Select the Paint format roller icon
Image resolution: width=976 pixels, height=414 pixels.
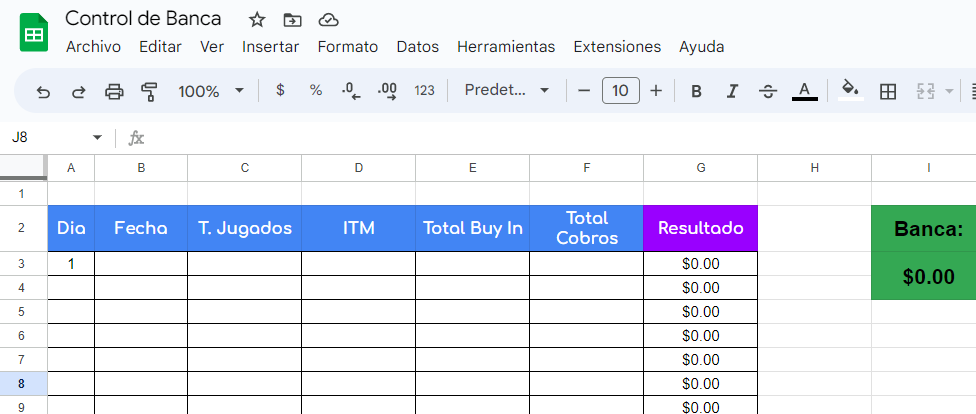pyautogui.click(x=149, y=92)
